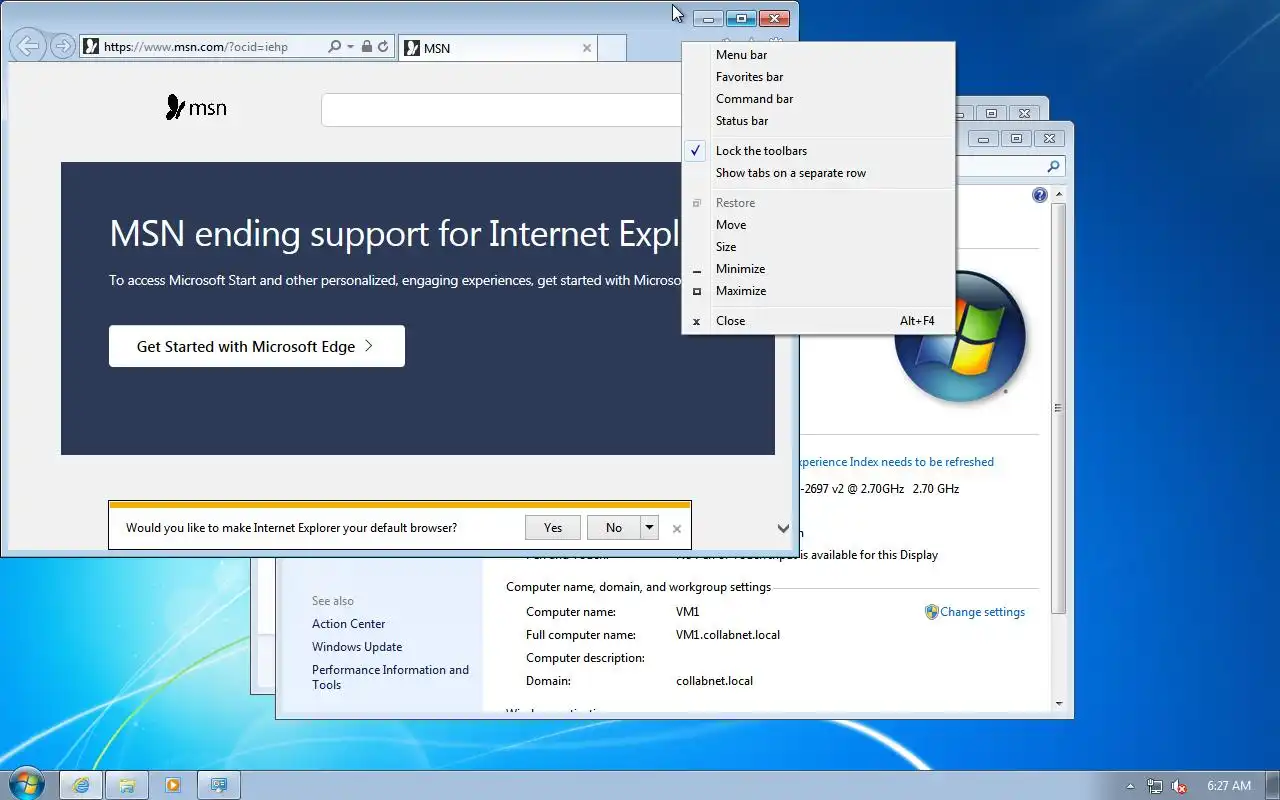Select Minimize in the context menu
This screenshot has width=1280, height=800.
point(818,269)
